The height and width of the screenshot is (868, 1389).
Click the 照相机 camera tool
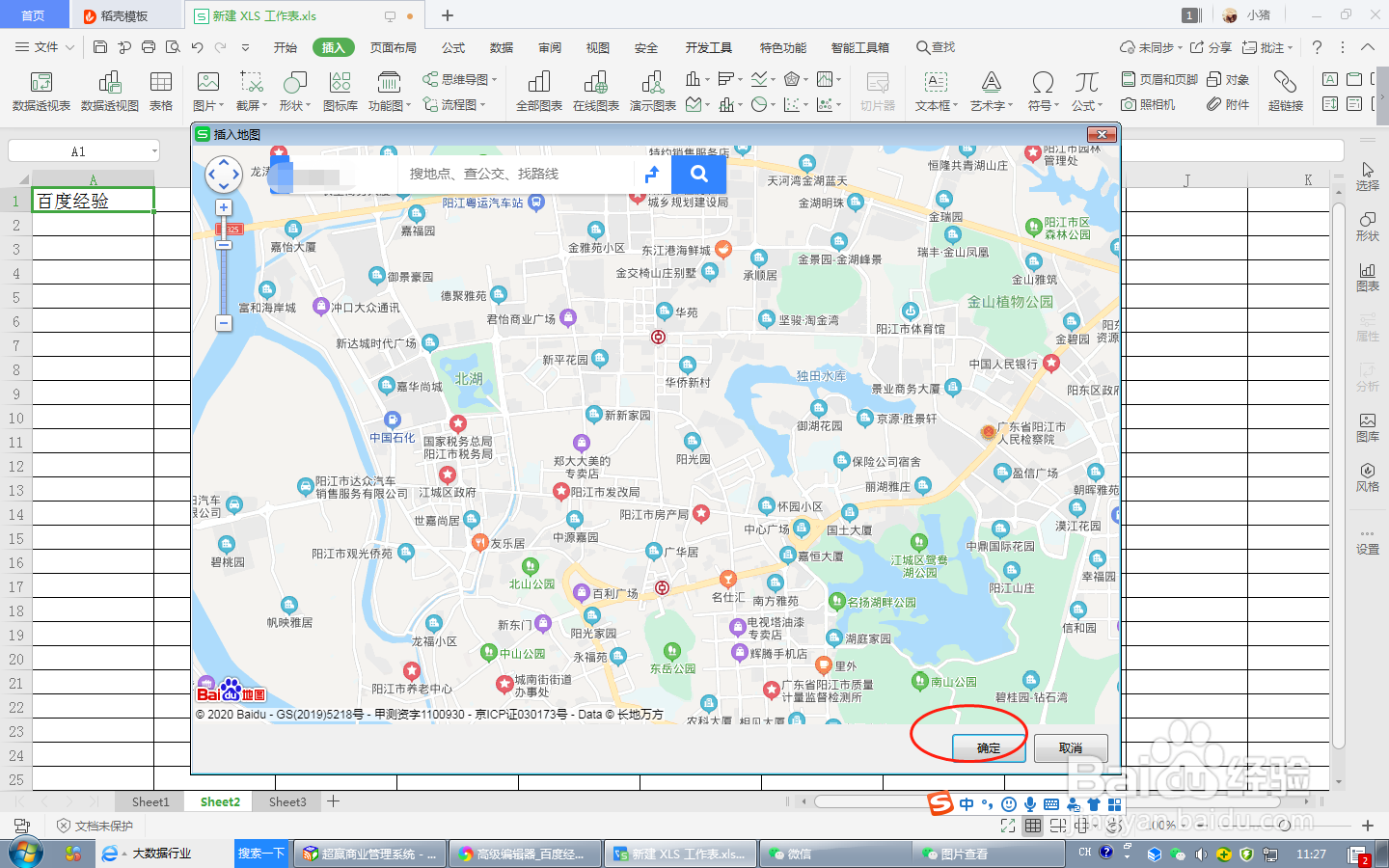coord(1148,104)
